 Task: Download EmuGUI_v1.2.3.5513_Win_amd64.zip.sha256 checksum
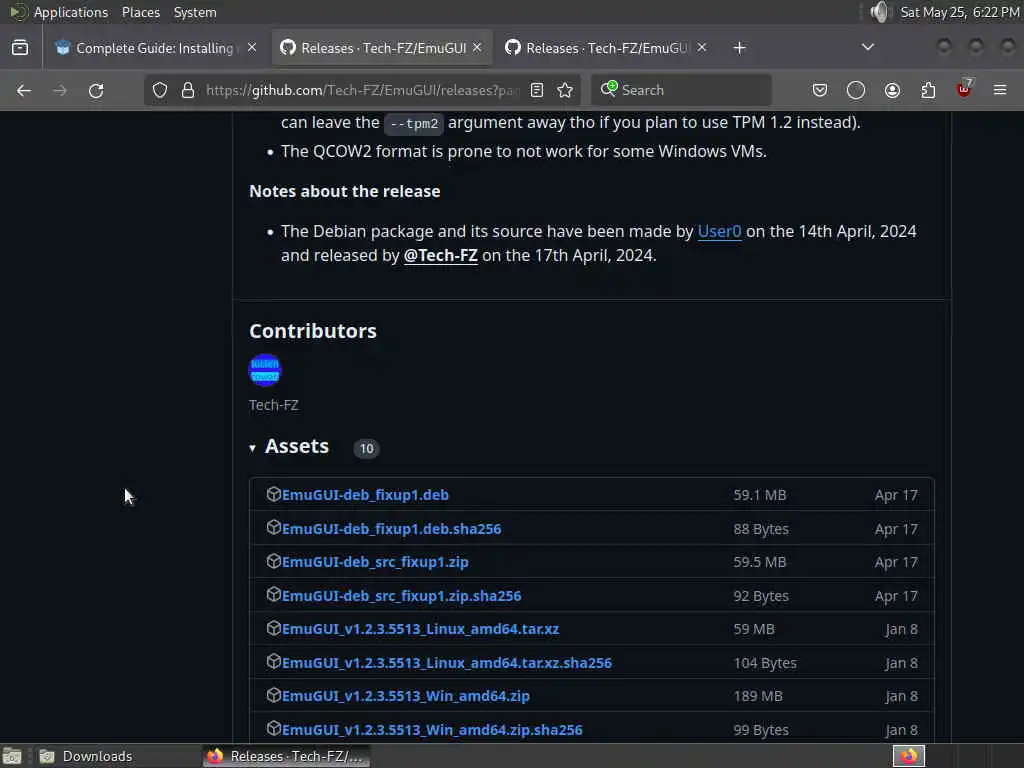click(432, 729)
